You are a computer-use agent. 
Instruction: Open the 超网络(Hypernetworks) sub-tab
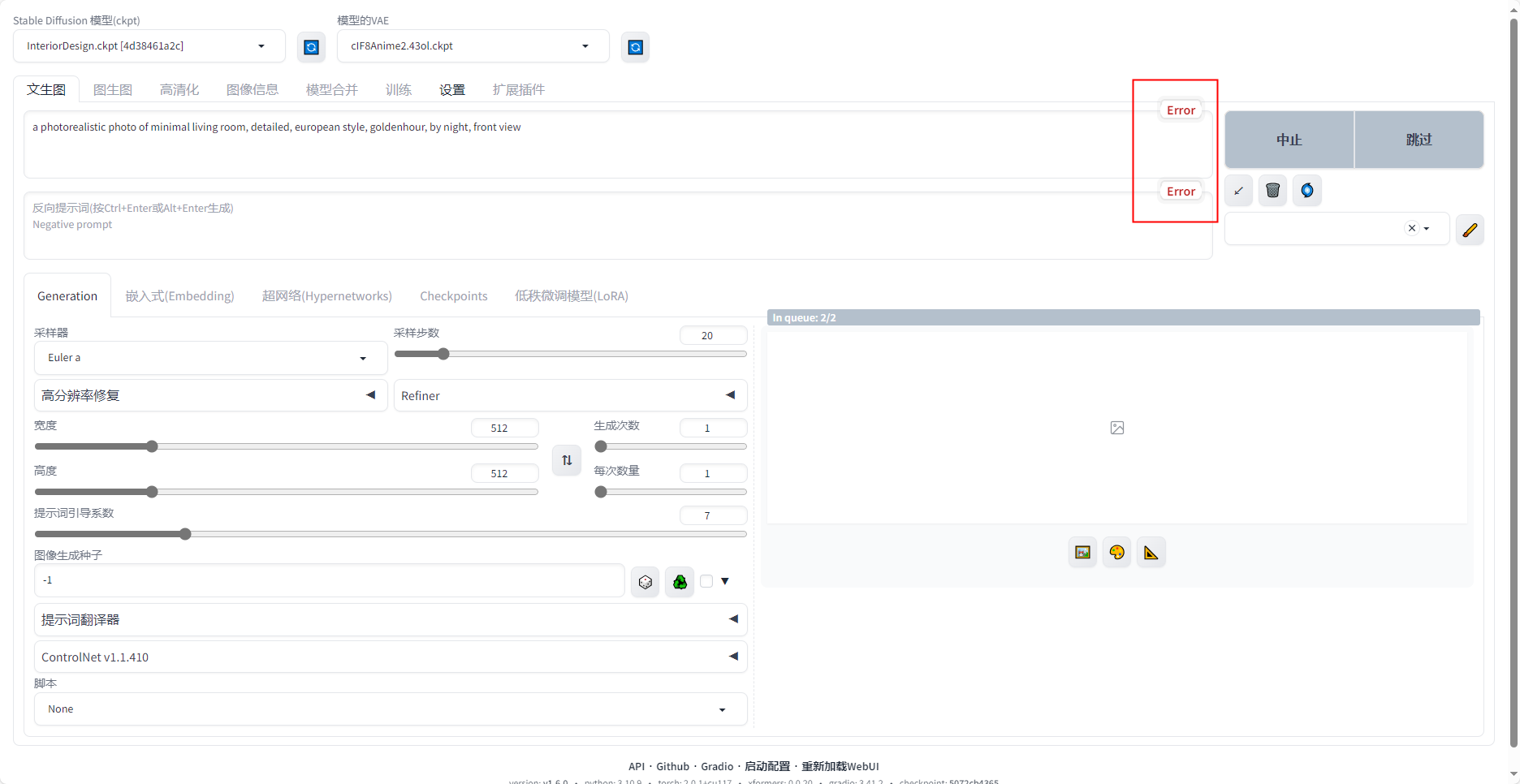[x=327, y=295]
